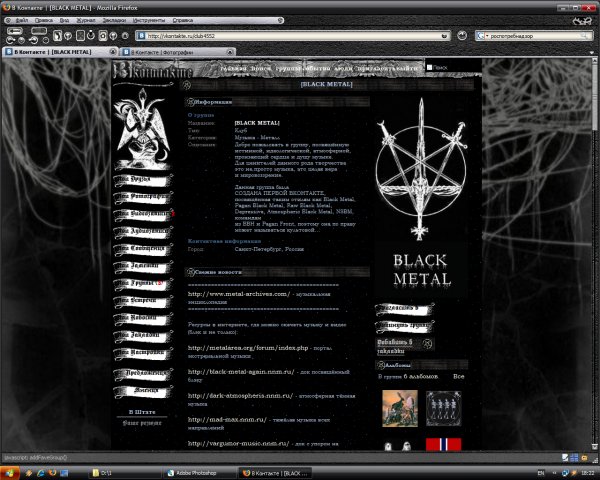The height and width of the screenshot is (480, 600).
Task: Click the pentagram icon beside group title
Action: [186, 85]
